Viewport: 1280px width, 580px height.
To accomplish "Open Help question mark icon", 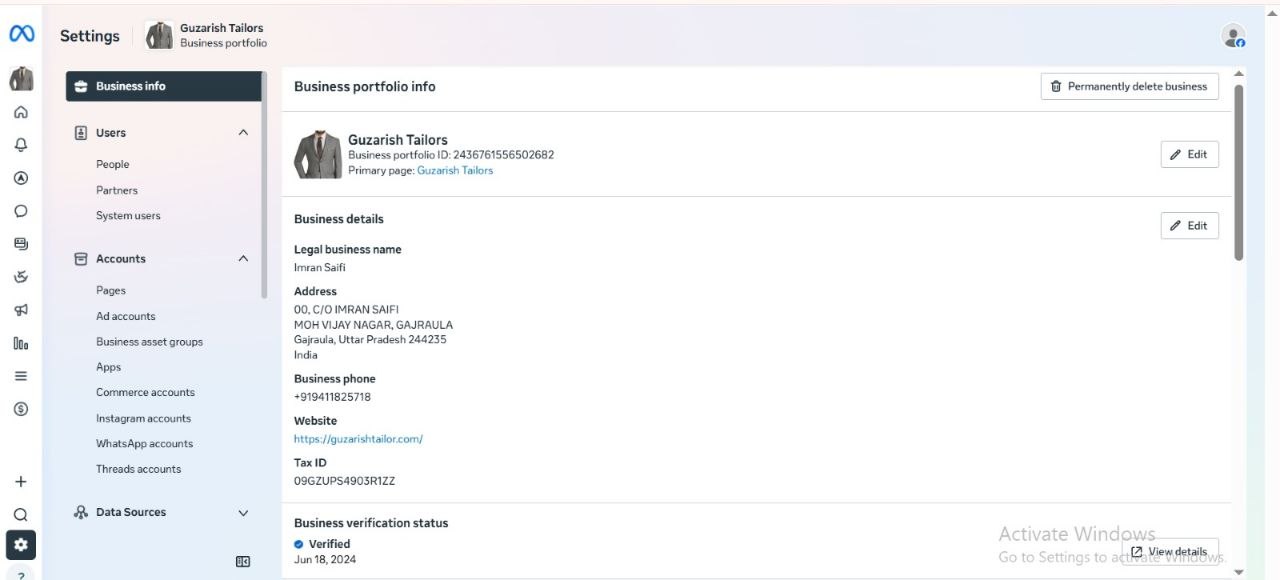I will [x=21, y=573].
